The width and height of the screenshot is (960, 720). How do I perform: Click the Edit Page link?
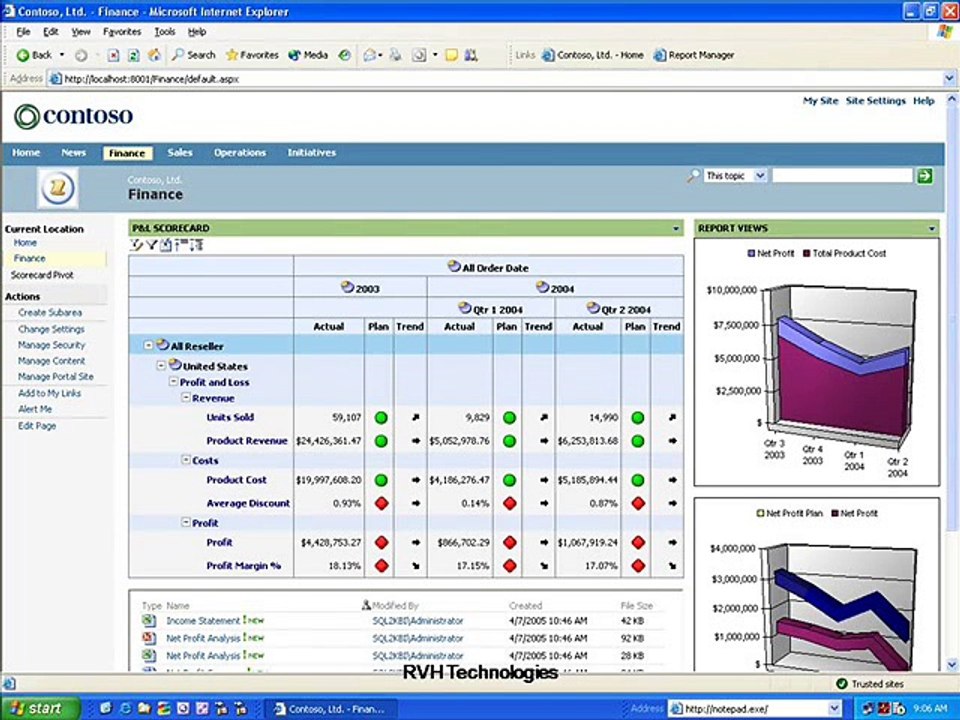coord(37,426)
